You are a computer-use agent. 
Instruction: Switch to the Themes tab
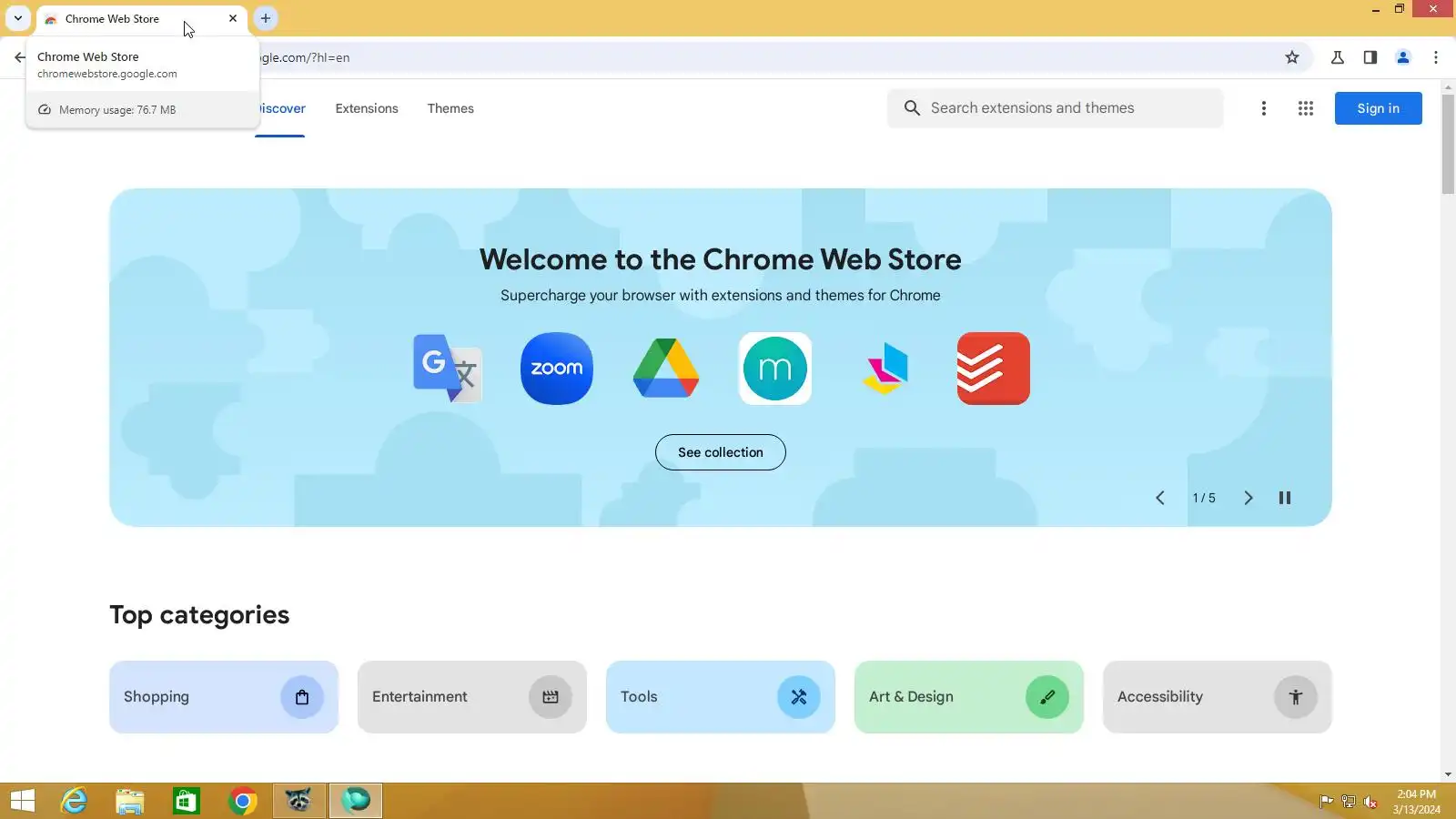pos(450,108)
